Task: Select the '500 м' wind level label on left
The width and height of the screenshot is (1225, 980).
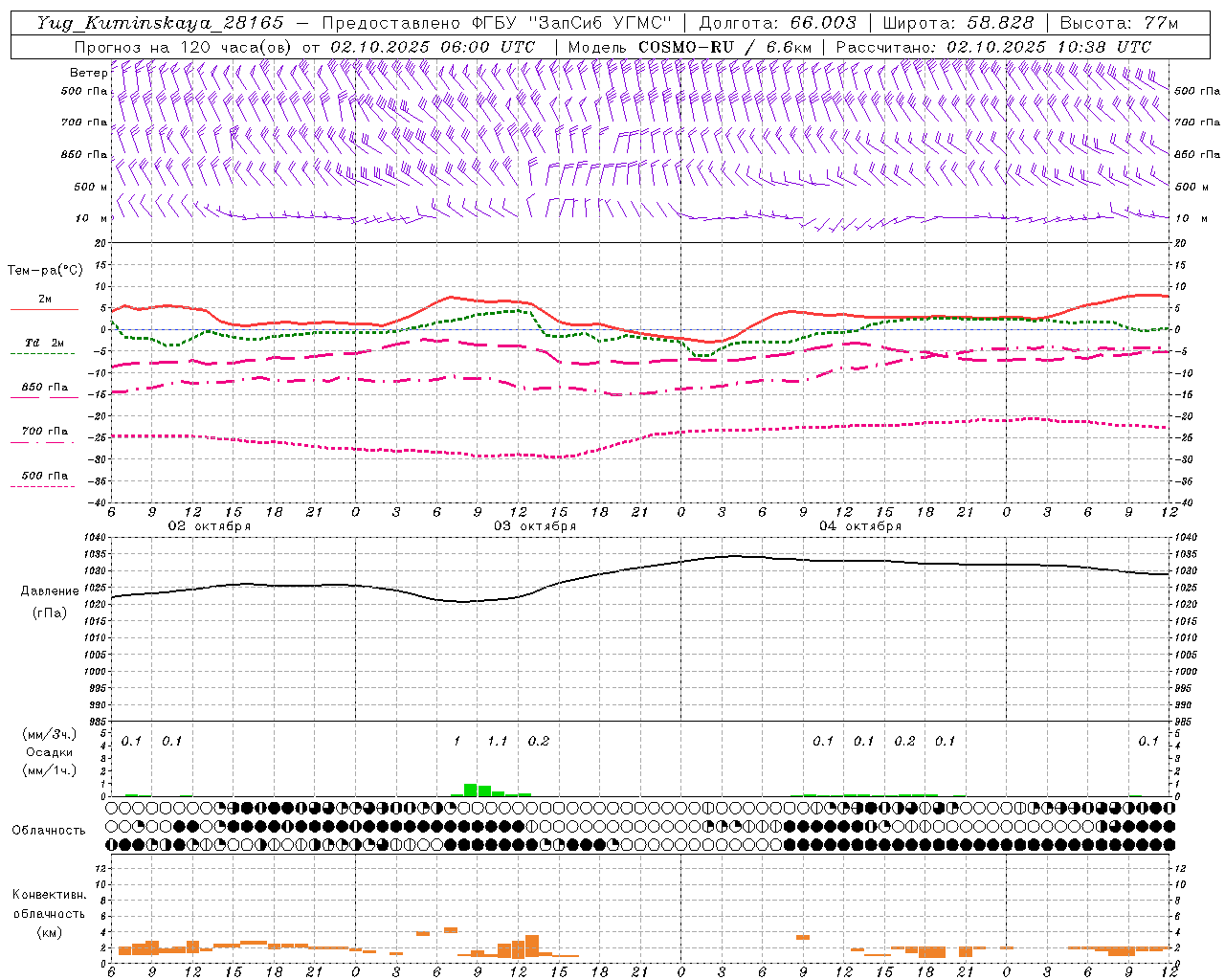Action: [91, 187]
